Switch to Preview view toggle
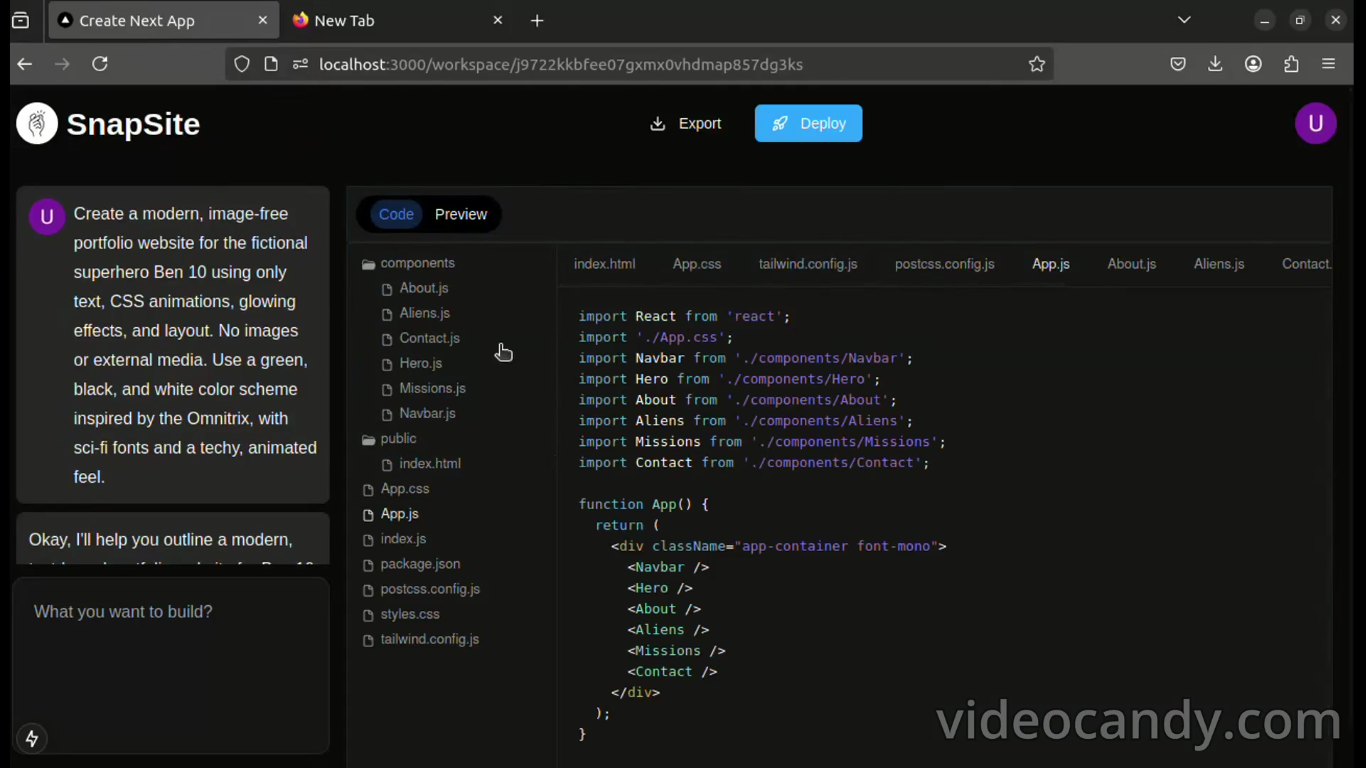This screenshot has width=1366, height=768. pyautogui.click(x=461, y=214)
